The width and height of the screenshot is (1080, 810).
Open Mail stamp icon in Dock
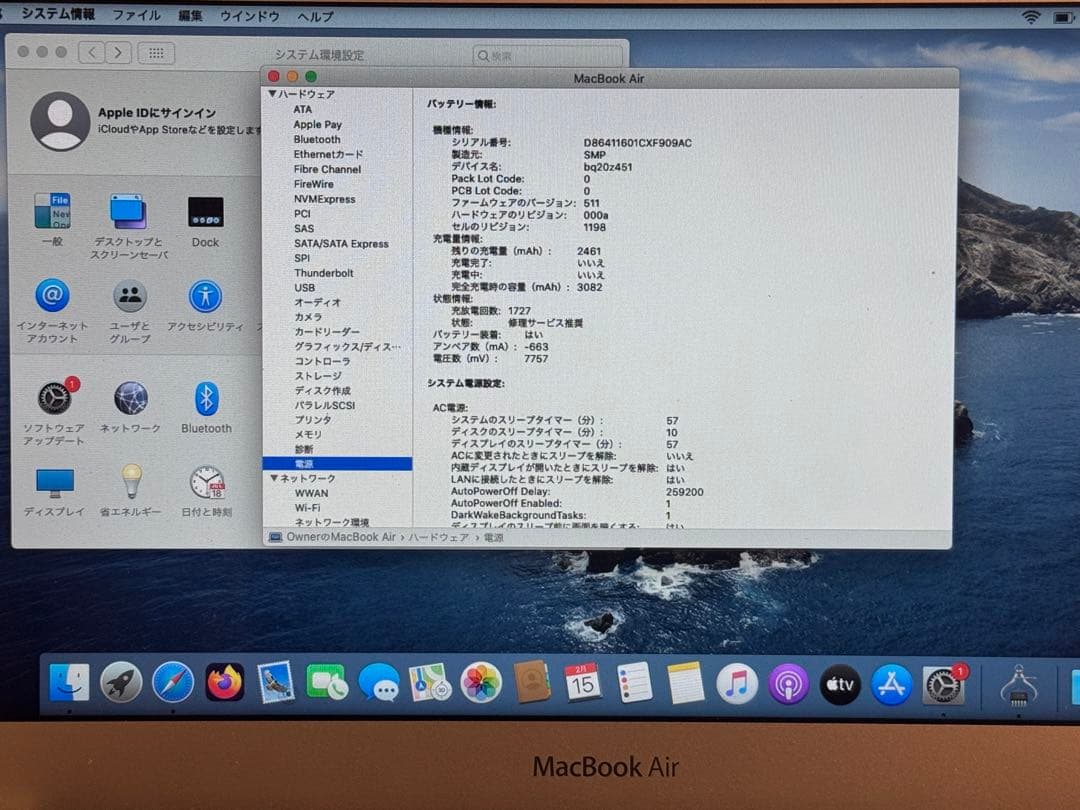click(276, 683)
